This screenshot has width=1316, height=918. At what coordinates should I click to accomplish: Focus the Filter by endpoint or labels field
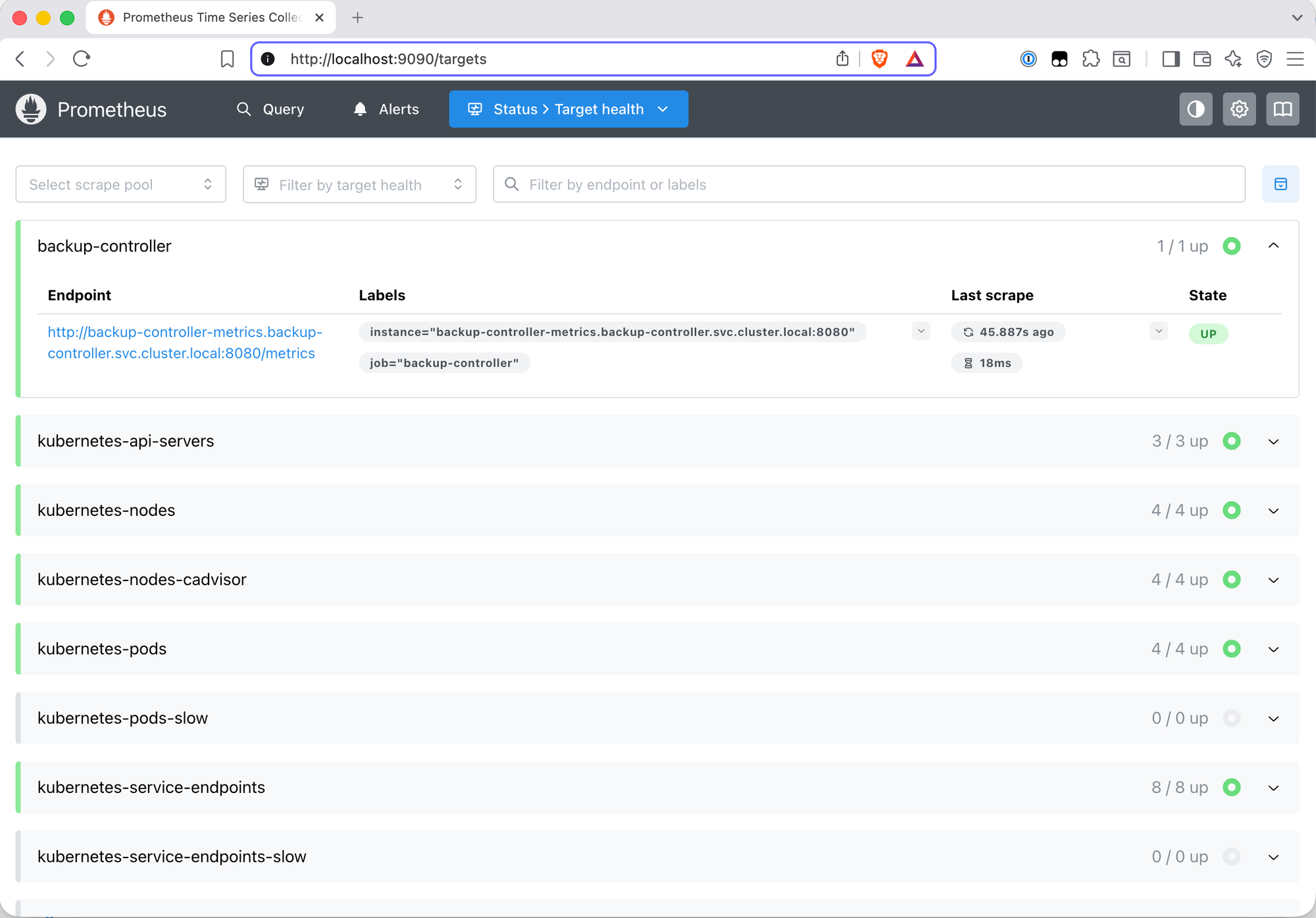[869, 184]
